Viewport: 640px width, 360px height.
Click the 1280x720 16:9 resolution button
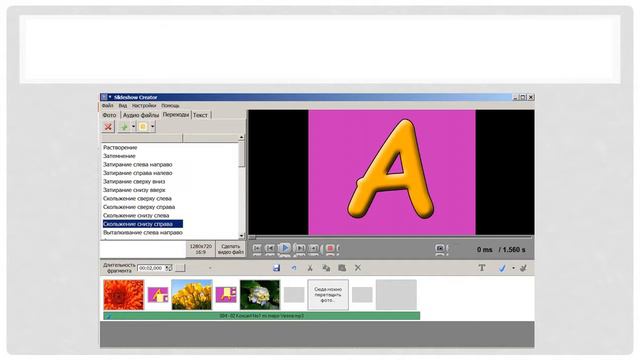(200, 249)
